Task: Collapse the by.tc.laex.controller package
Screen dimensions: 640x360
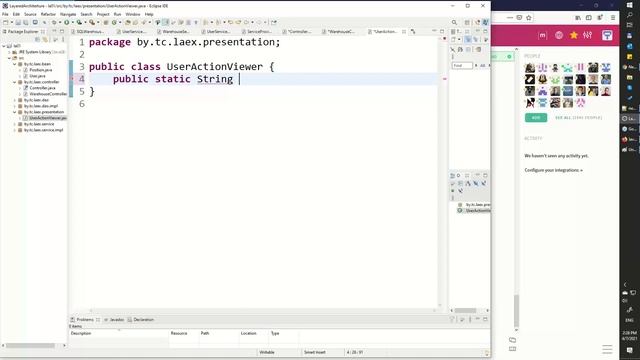Action: click(15, 82)
